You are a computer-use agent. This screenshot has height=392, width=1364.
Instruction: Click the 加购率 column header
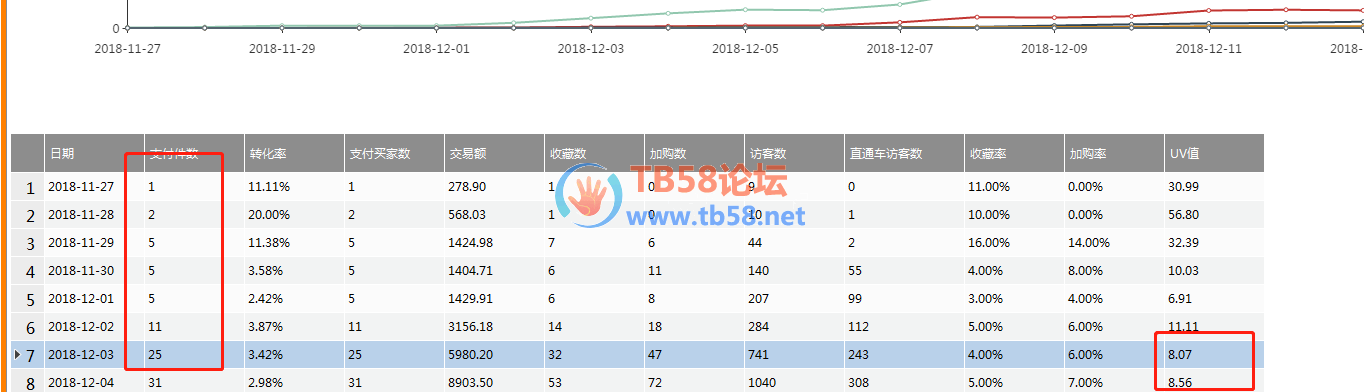point(1114,153)
